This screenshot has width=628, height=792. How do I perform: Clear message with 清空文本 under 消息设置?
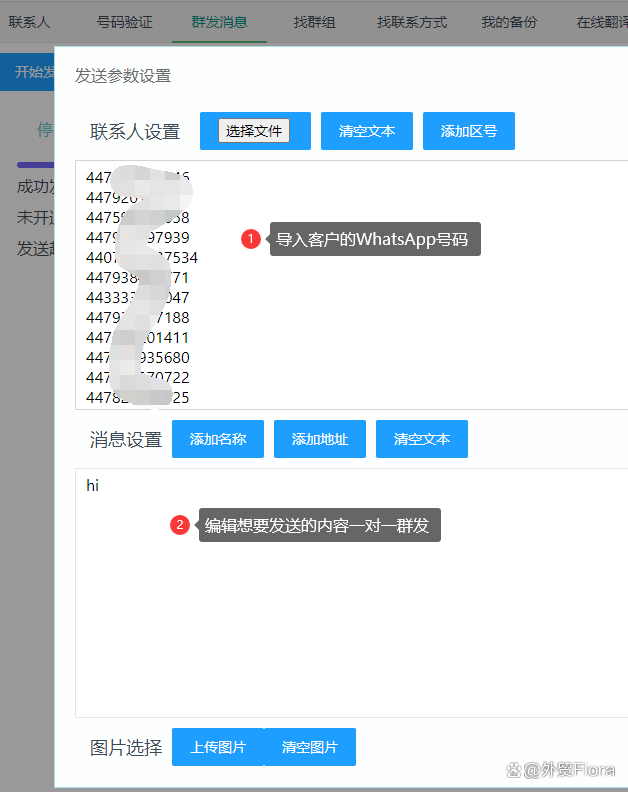422,439
